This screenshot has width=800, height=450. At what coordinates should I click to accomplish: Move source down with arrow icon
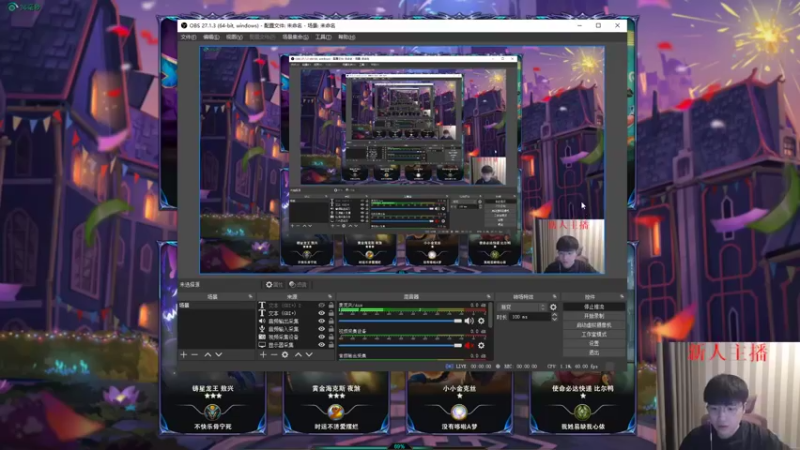coord(309,355)
